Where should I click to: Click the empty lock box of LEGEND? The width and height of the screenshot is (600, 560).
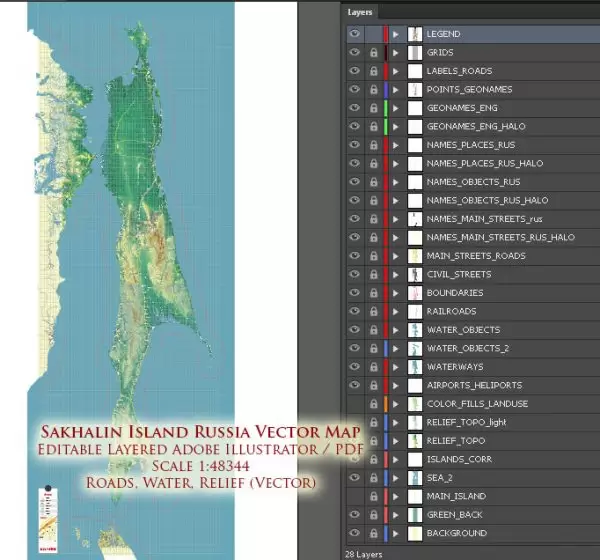[x=373, y=34]
